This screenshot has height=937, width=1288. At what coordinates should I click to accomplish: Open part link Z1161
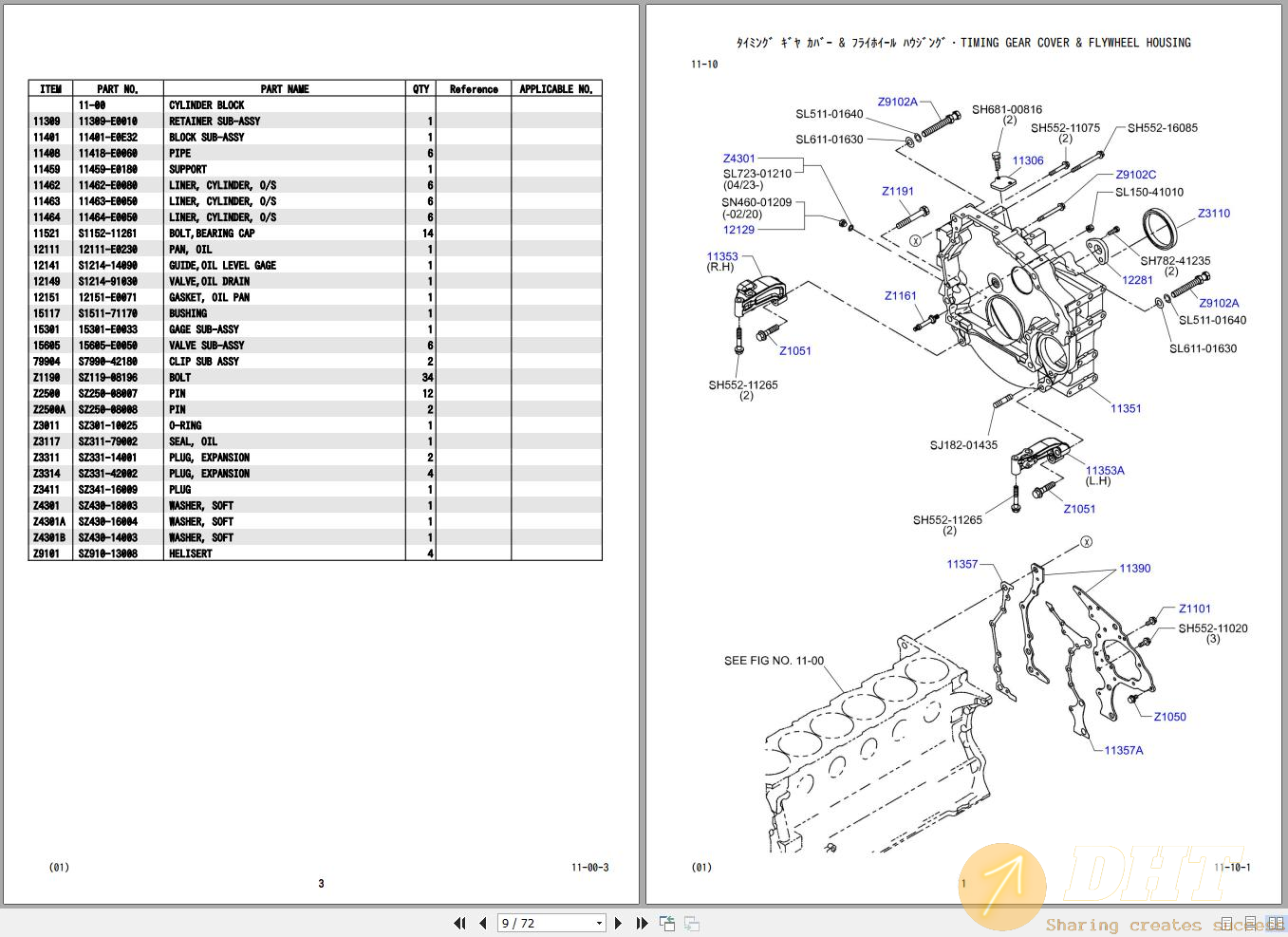pyautogui.click(x=901, y=295)
